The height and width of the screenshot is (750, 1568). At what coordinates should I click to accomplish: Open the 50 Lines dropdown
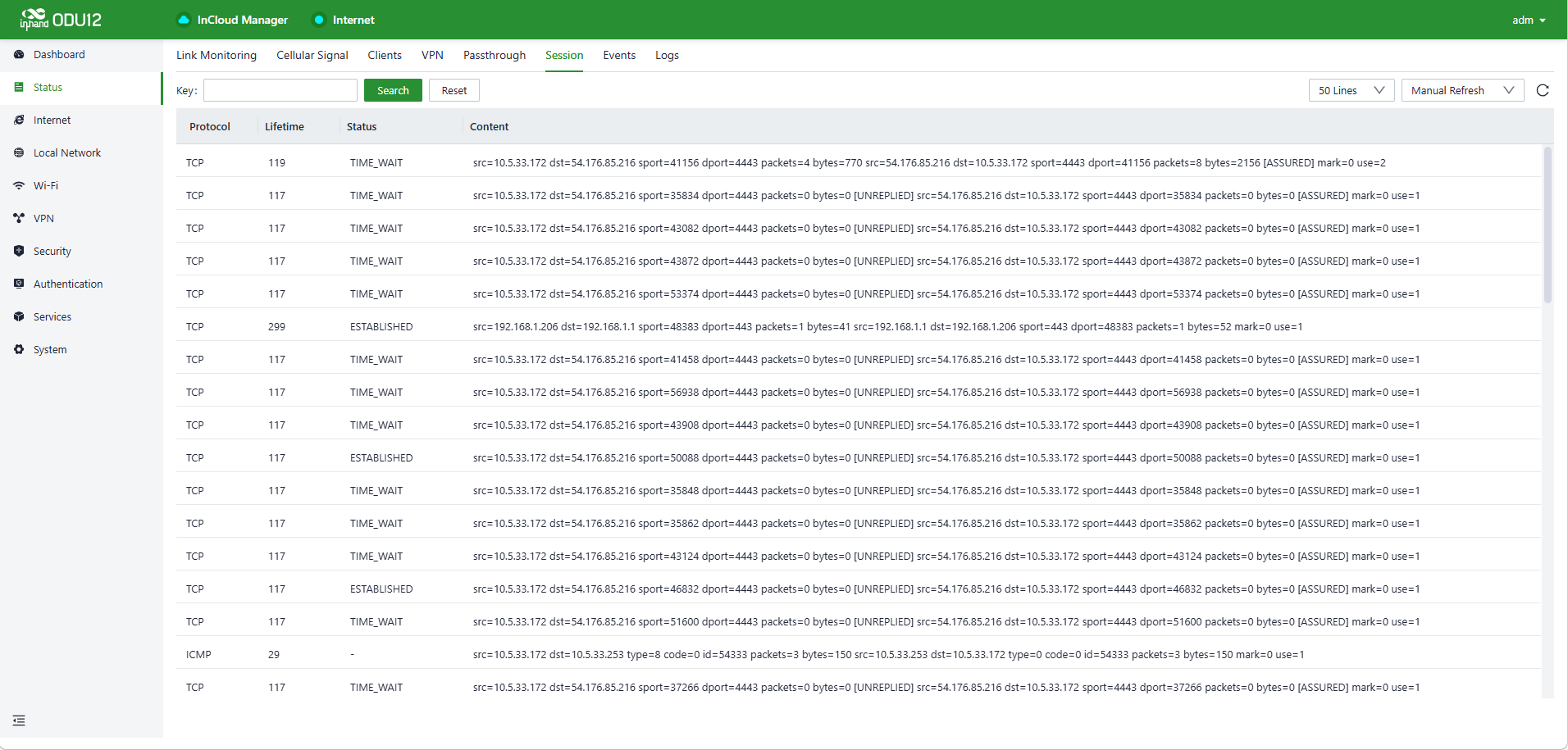coord(1351,91)
